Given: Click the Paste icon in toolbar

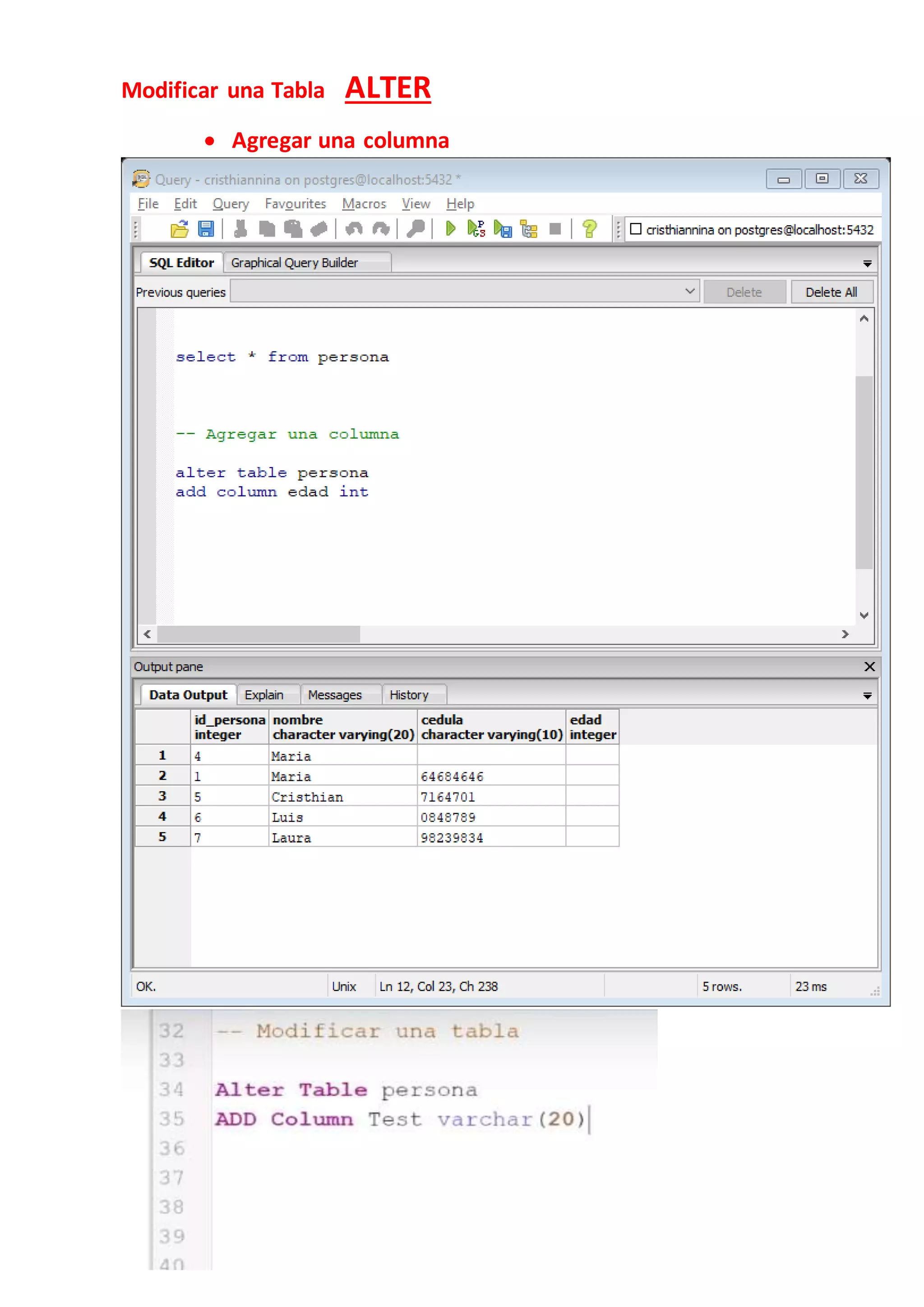Looking at the screenshot, I should click(292, 229).
